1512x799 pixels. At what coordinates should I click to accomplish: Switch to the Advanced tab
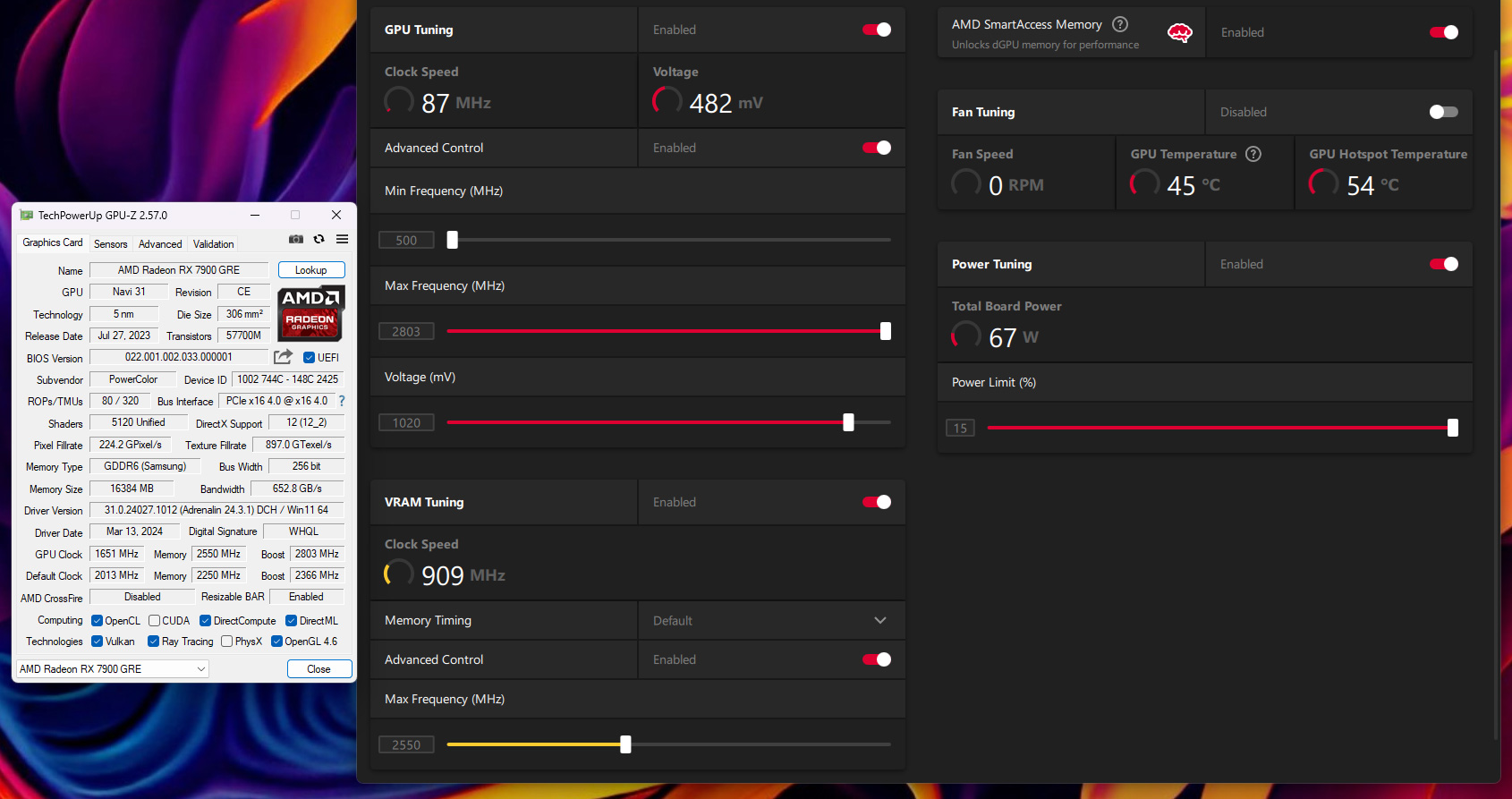click(160, 244)
